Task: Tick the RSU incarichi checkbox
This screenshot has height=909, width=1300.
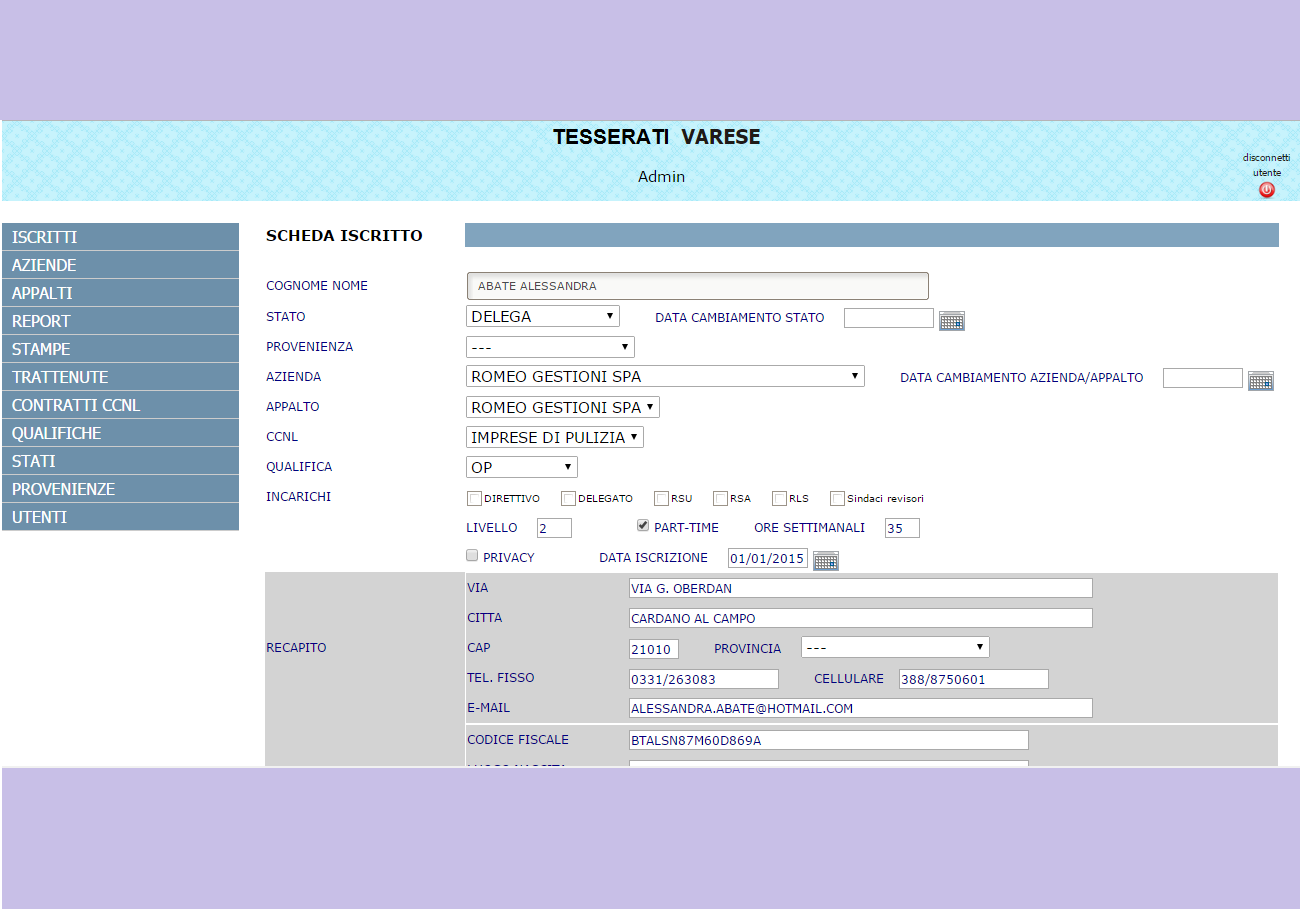Action: (661, 498)
